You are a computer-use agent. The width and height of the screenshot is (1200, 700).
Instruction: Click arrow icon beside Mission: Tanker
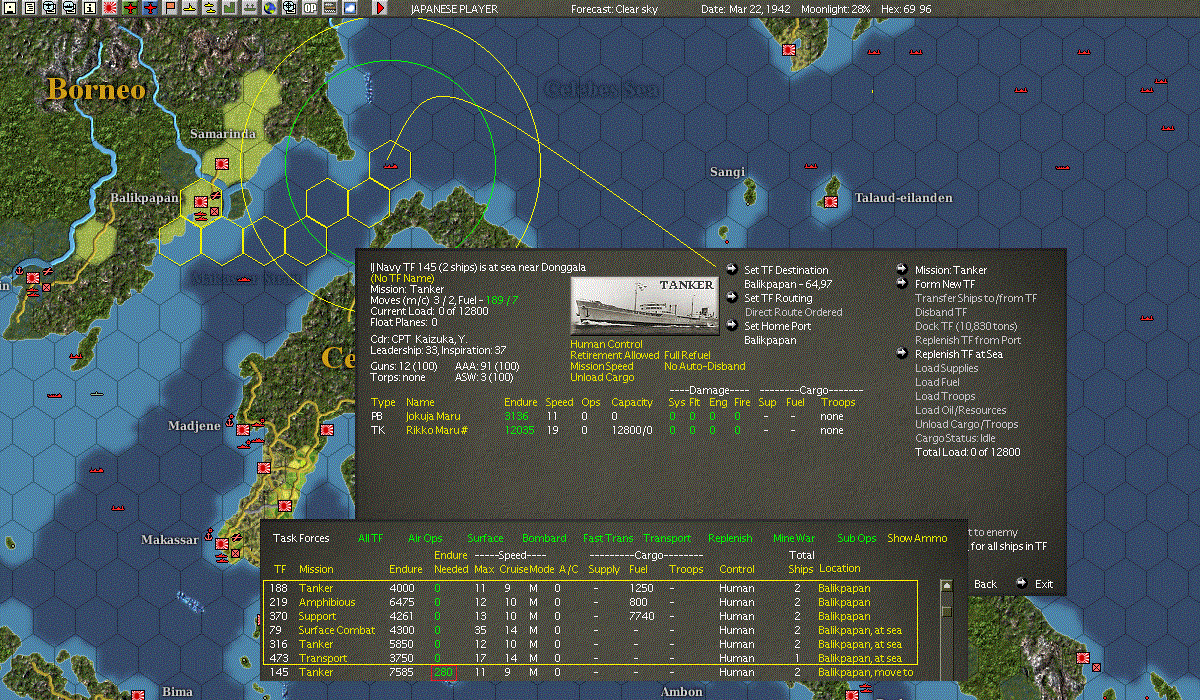click(903, 270)
